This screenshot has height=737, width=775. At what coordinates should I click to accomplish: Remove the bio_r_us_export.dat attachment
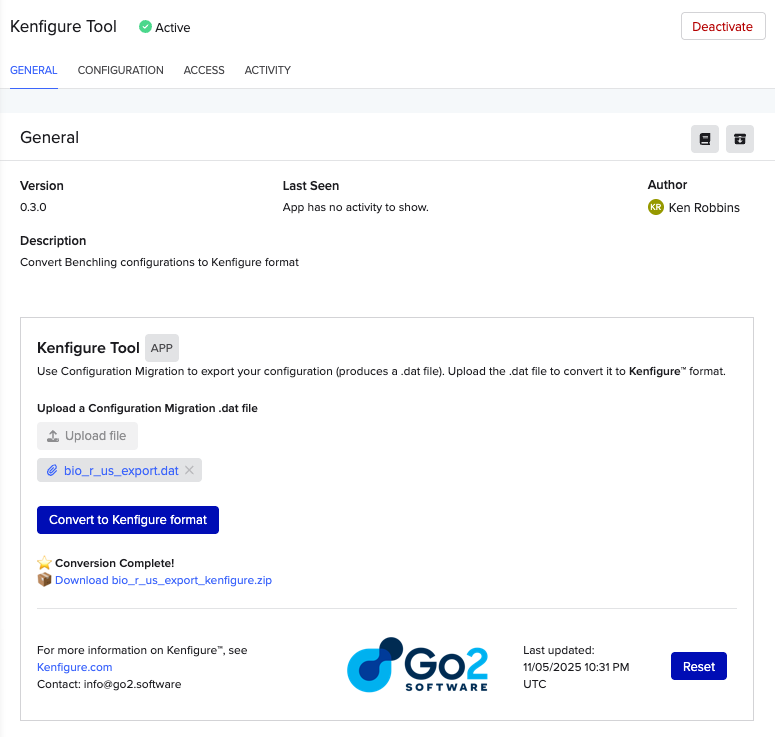click(190, 470)
